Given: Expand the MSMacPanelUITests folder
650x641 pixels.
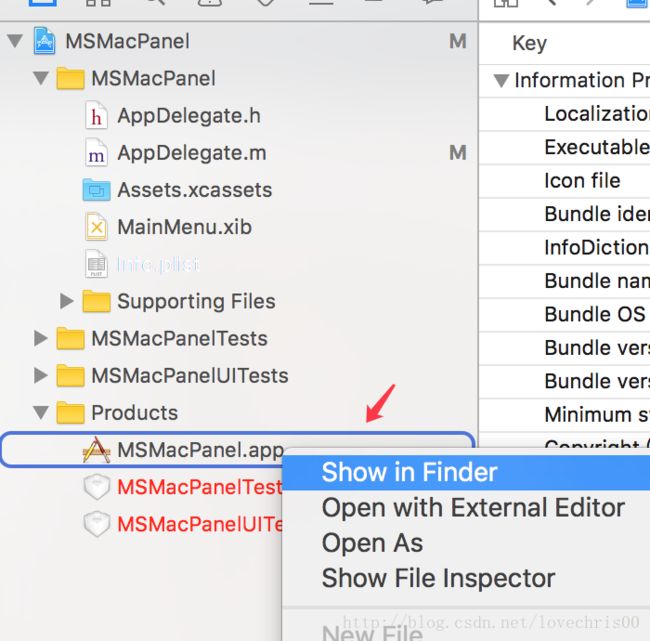Looking at the screenshot, I should click(x=40, y=375).
